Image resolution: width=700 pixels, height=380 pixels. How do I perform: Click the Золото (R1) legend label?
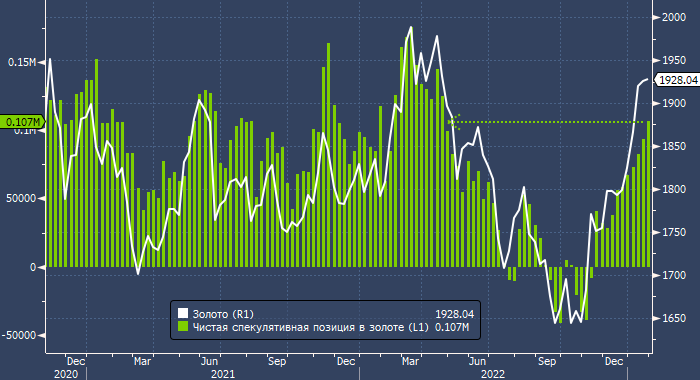[223, 314]
